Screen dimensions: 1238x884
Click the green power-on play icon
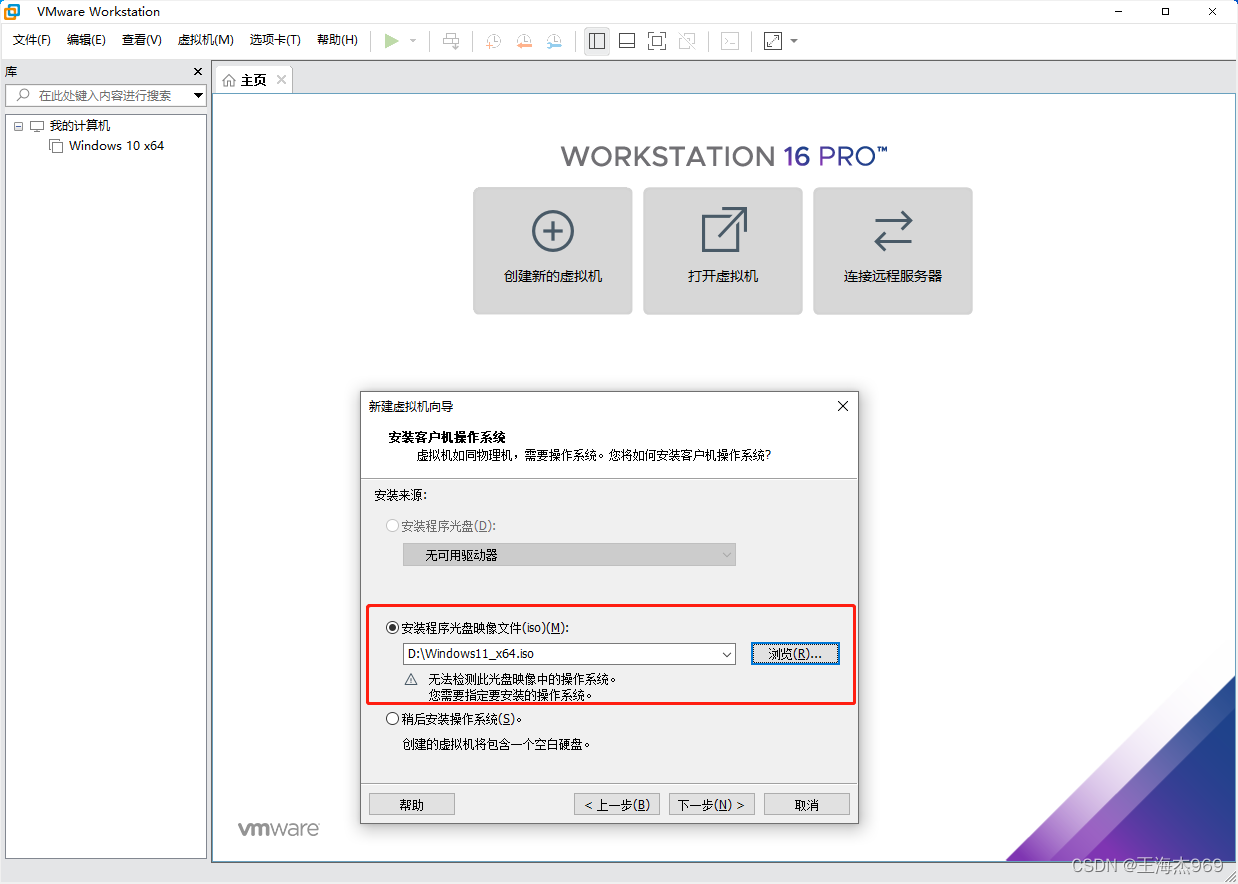[x=392, y=41]
